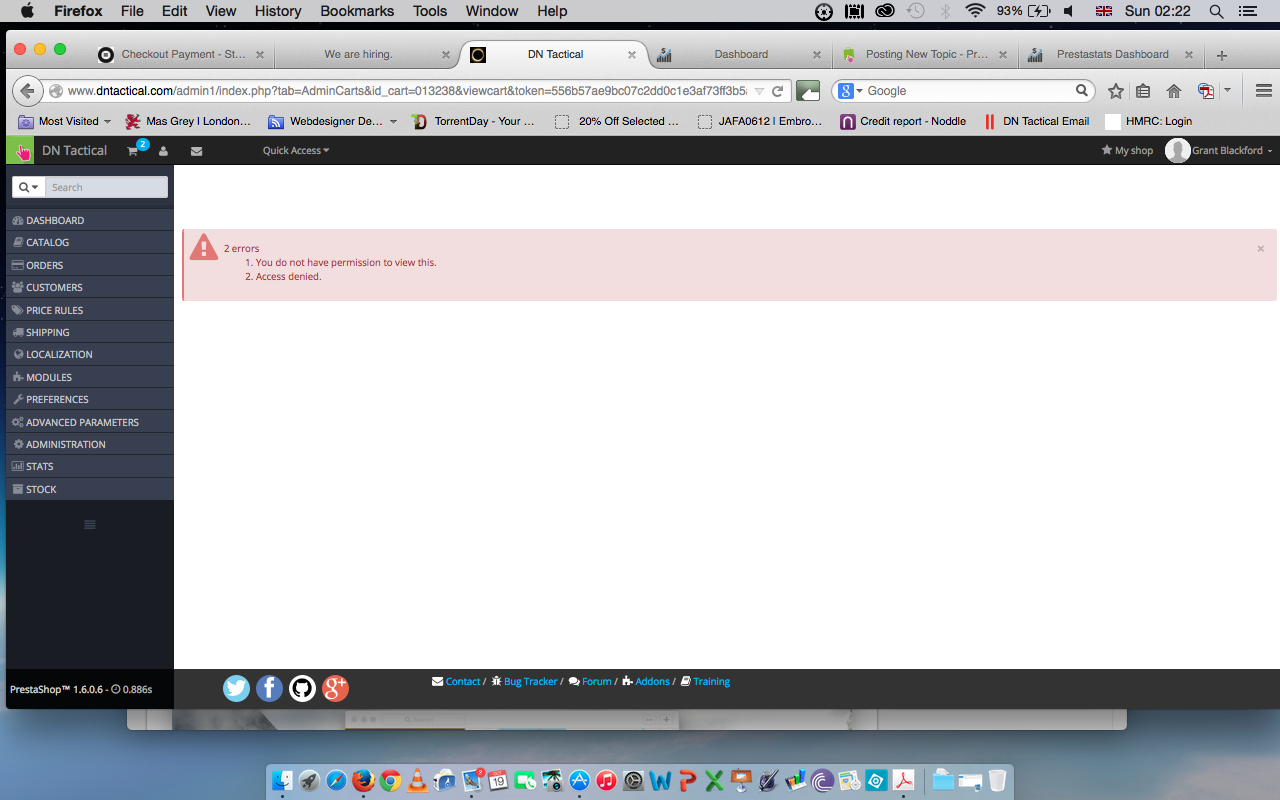Open the URL history dropdown arrow
This screenshot has height=800, width=1280.
pos(760,91)
